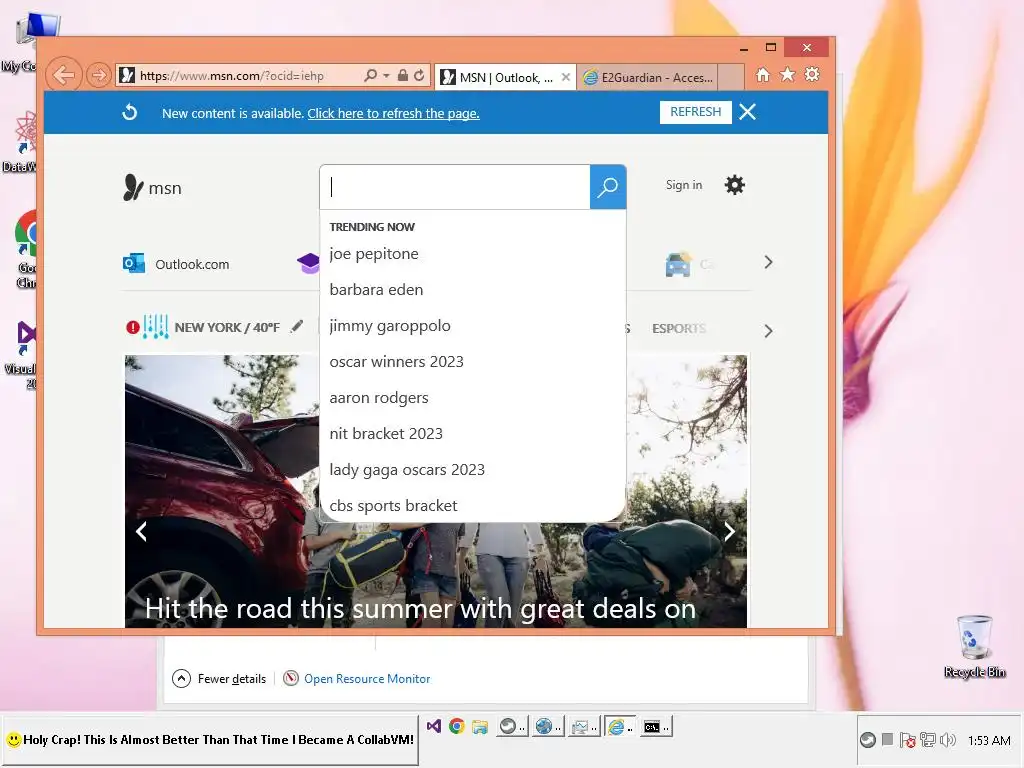1024x768 pixels.
Task: Open the Recycle Bin desktop icon
Action: [x=974, y=647]
